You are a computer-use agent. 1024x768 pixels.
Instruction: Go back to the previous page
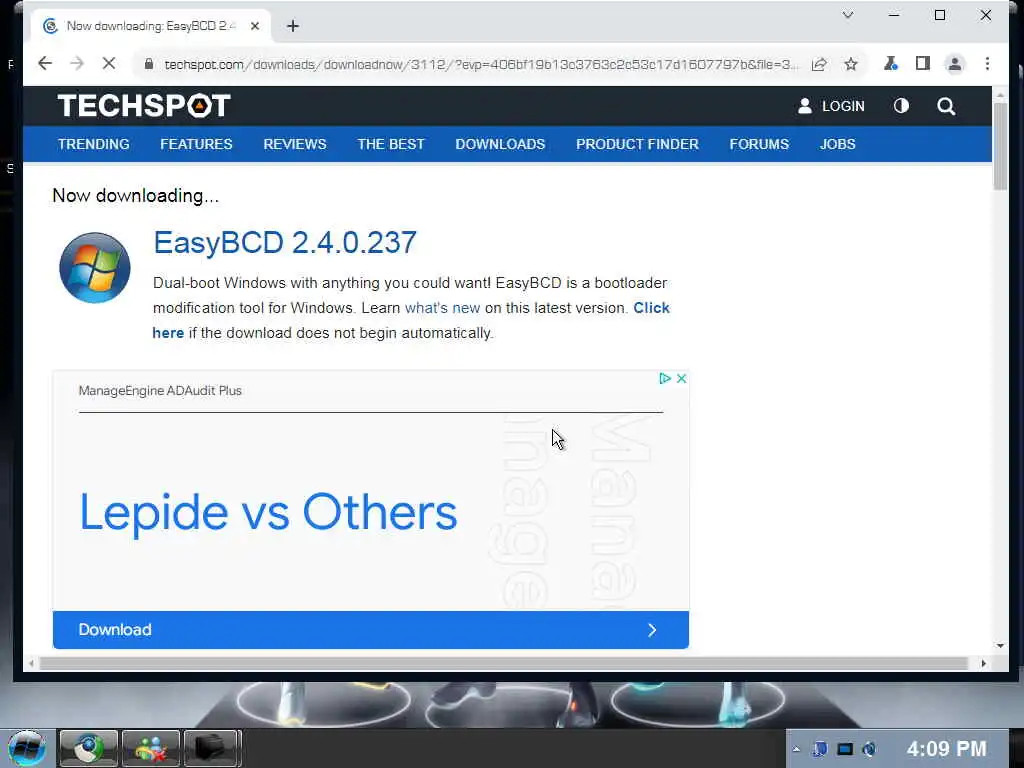(x=44, y=63)
